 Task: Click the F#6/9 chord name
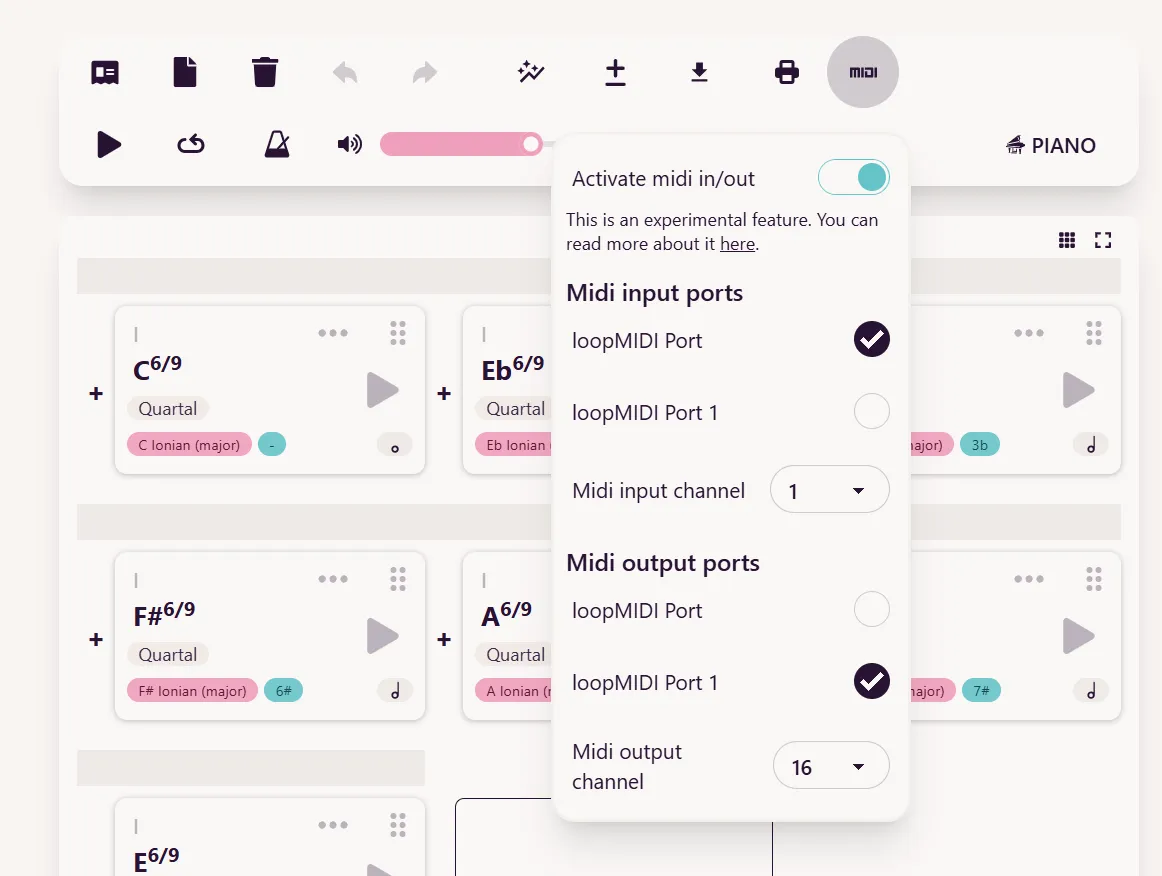tap(164, 614)
